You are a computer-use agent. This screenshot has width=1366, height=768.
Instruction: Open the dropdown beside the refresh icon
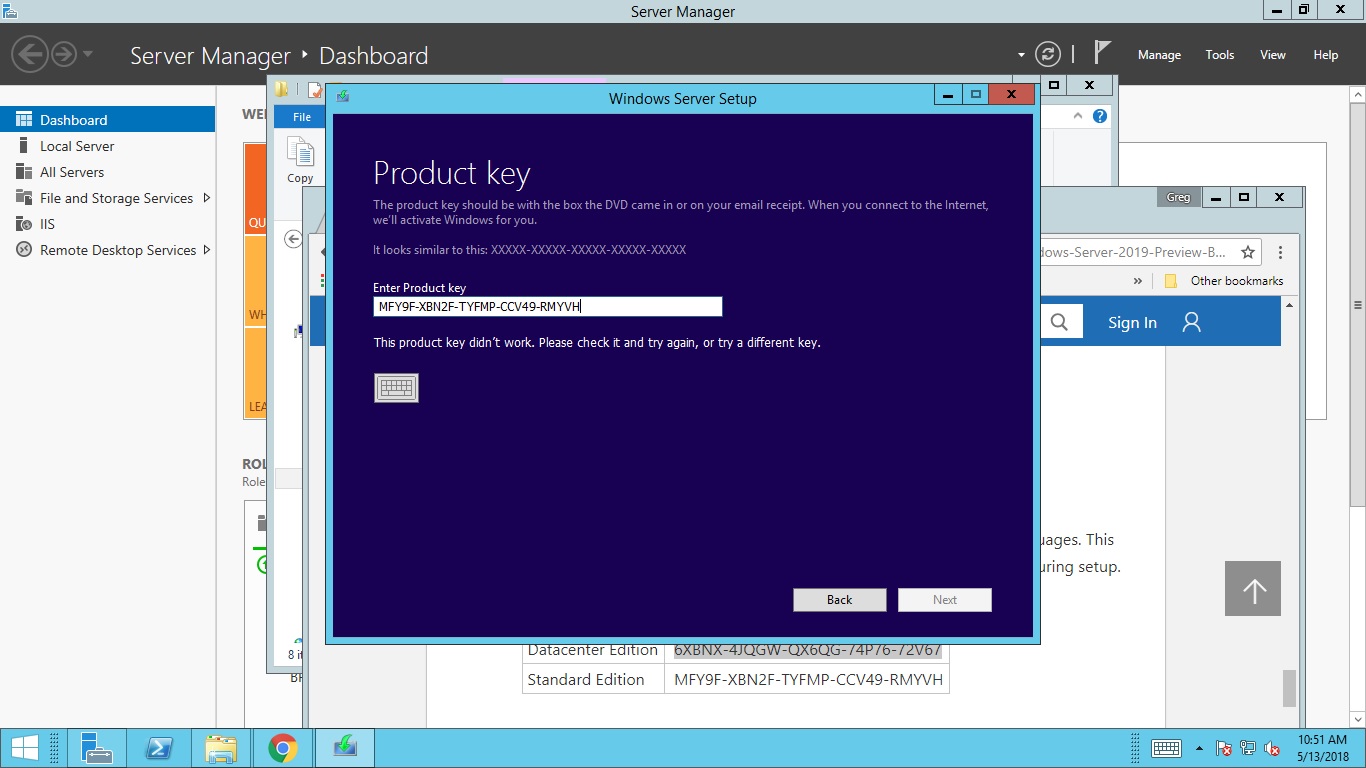pos(1019,55)
